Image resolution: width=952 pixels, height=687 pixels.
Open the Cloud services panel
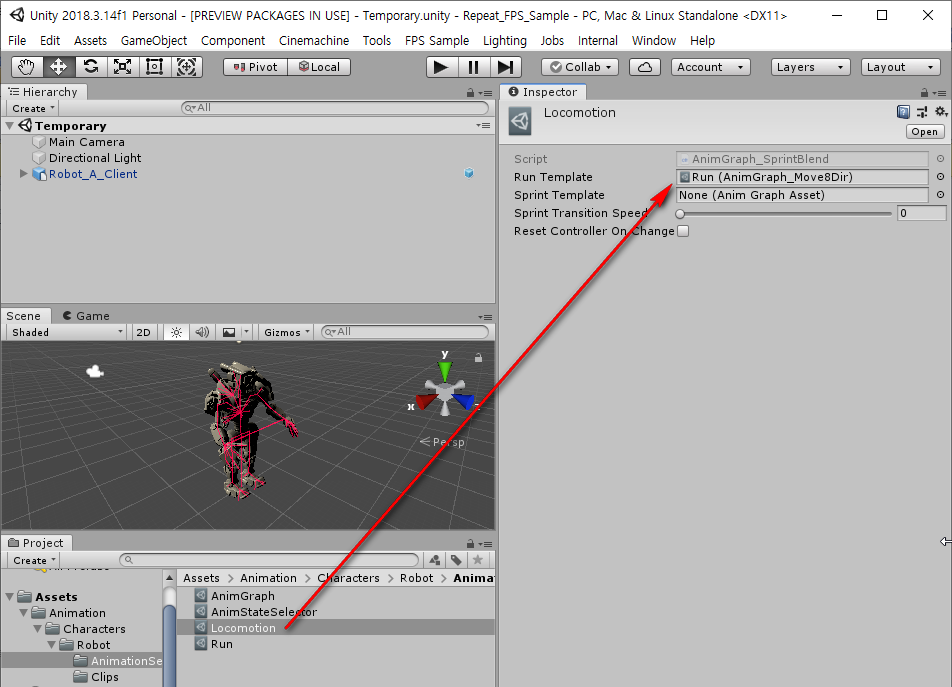(x=645, y=67)
